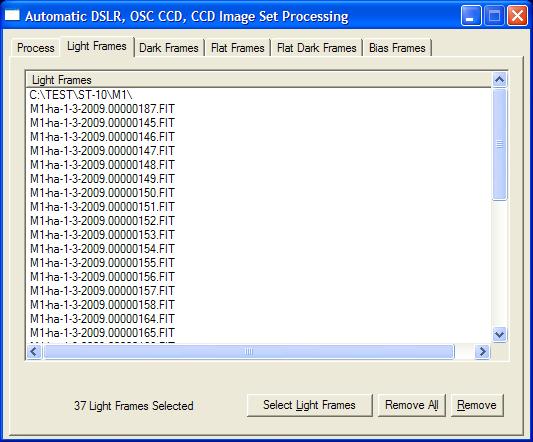The height and width of the screenshot is (442, 533).
Task: Close the Image Set Processing window
Action: point(517,16)
